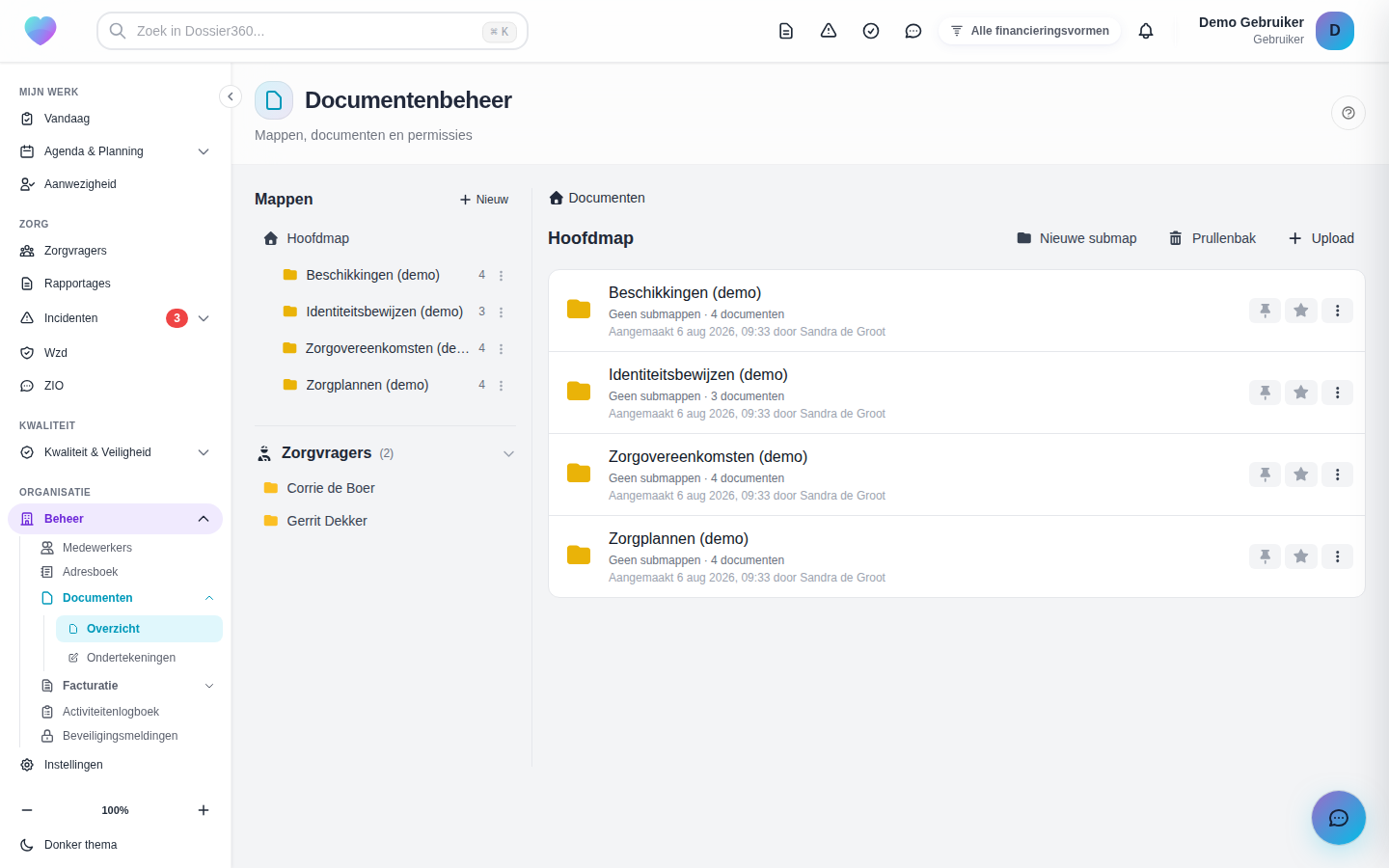
Task: Open Medewerkers under Beheer
Action: (127, 548)
